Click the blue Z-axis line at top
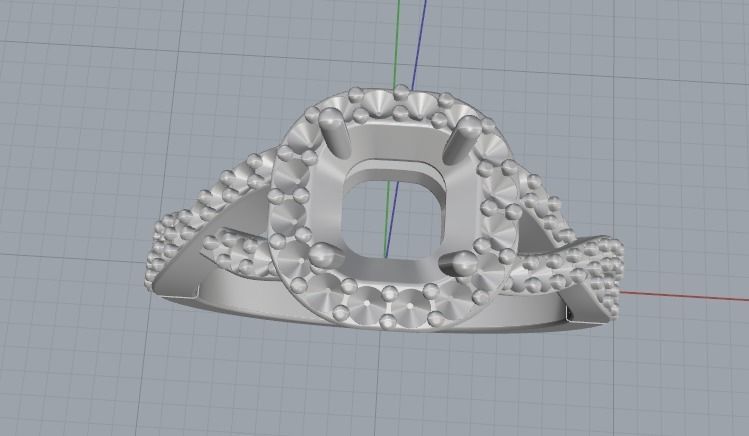 click(419, 43)
